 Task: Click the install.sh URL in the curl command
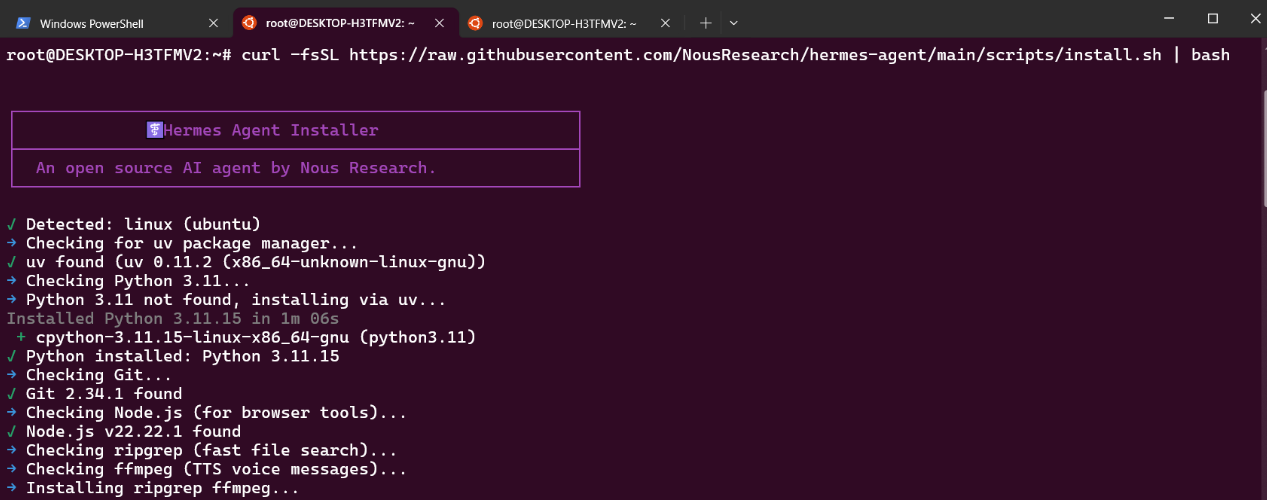coord(755,55)
